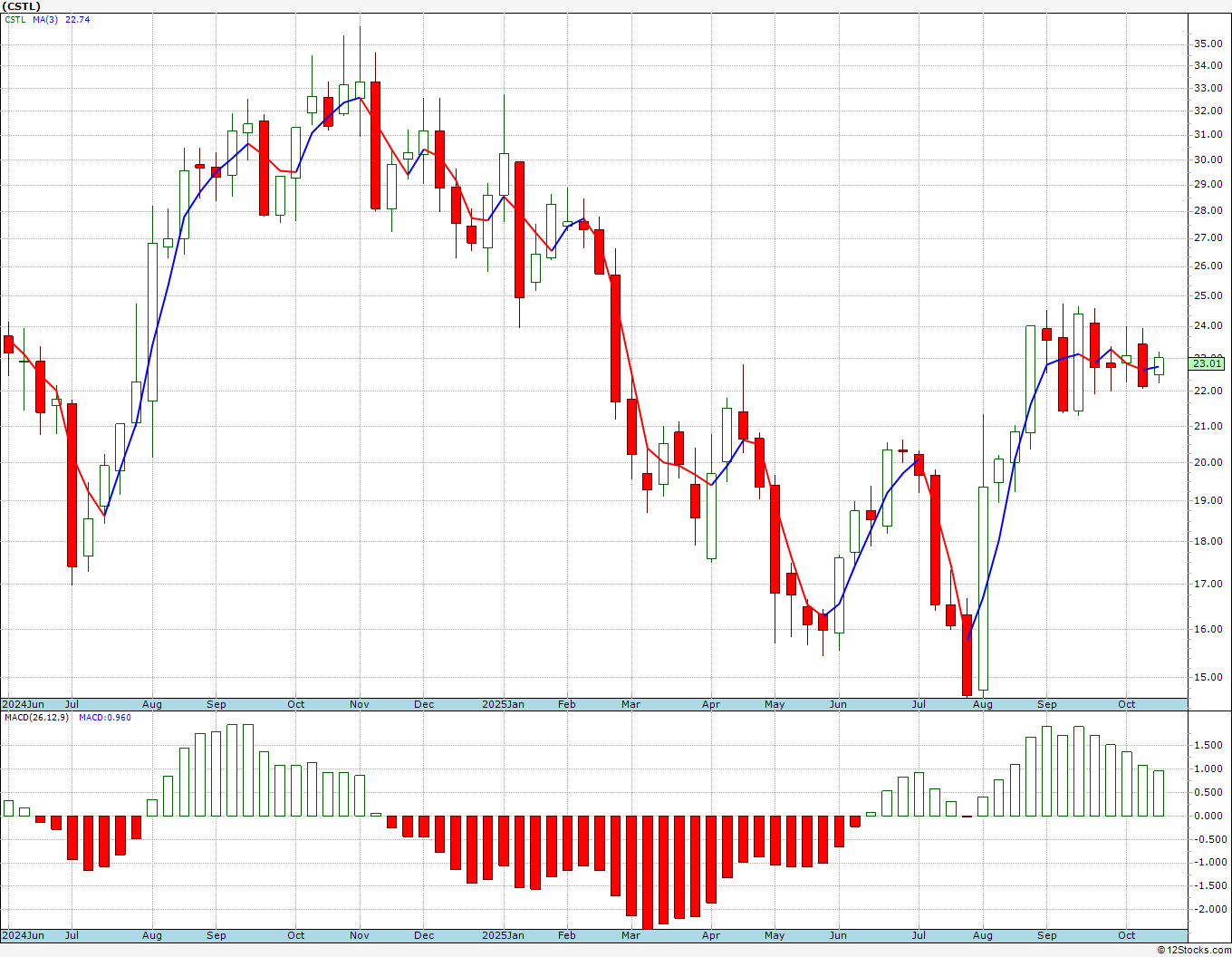Image resolution: width=1232 pixels, height=957 pixels.
Task: Click the MACD(26,12,9) indicator label
Action: 36,718
